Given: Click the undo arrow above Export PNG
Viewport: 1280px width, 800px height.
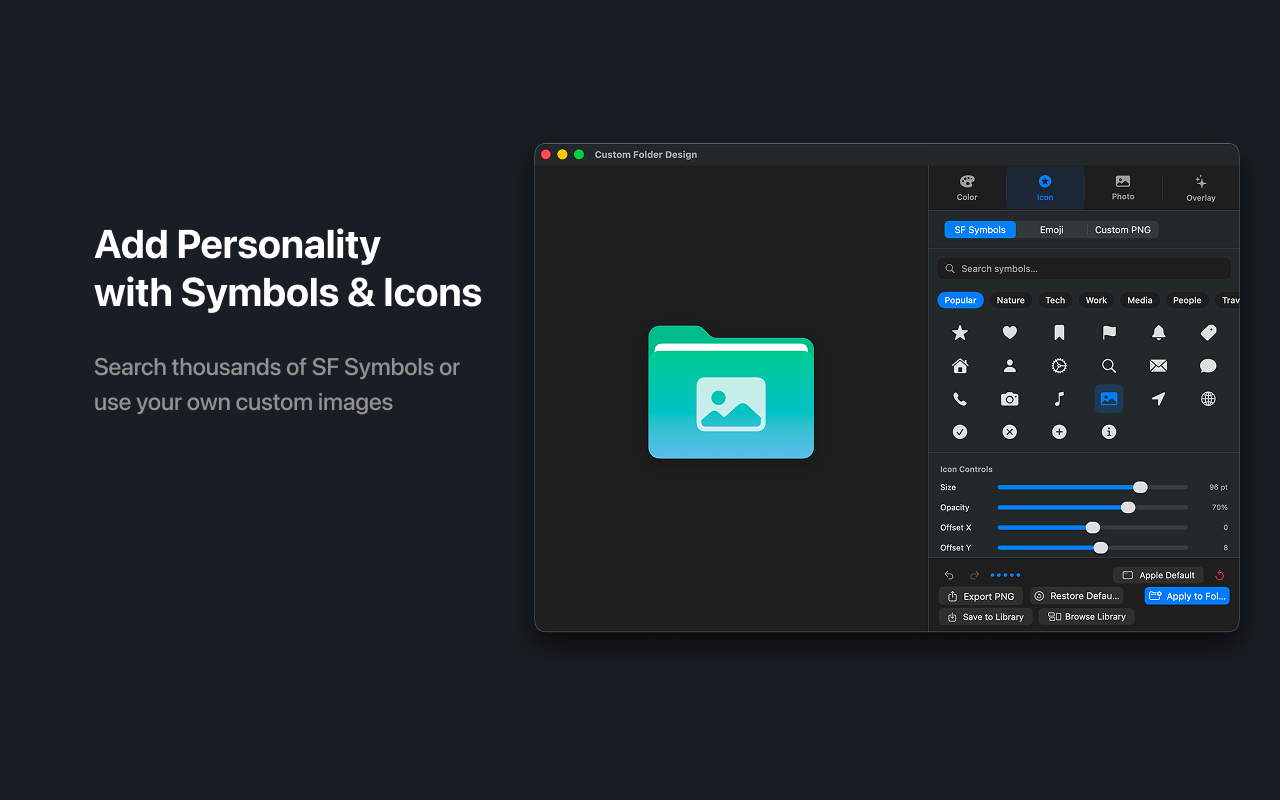Looking at the screenshot, I should (948, 574).
